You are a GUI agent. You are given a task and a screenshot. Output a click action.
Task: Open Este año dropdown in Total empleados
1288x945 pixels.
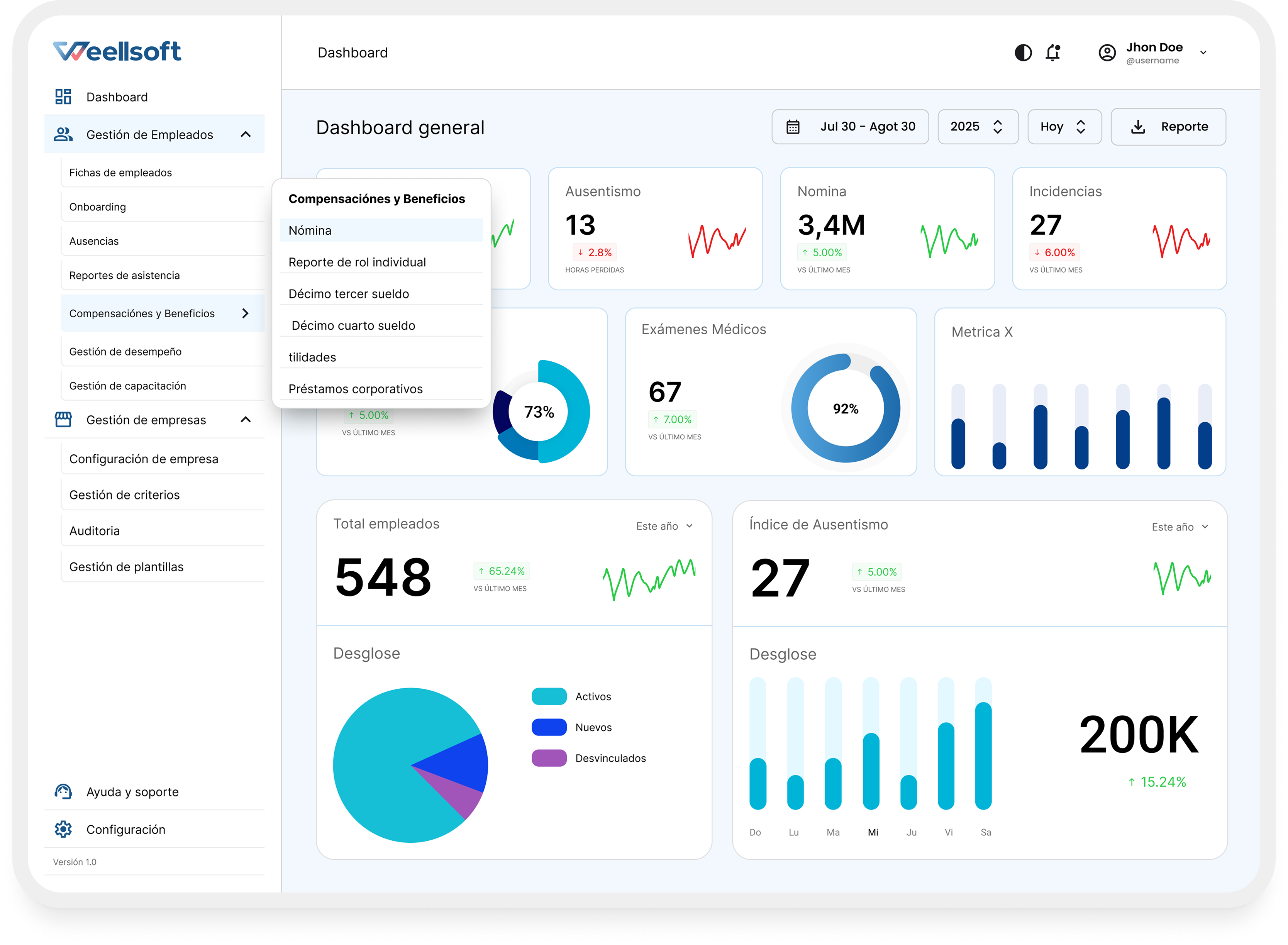(x=664, y=526)
